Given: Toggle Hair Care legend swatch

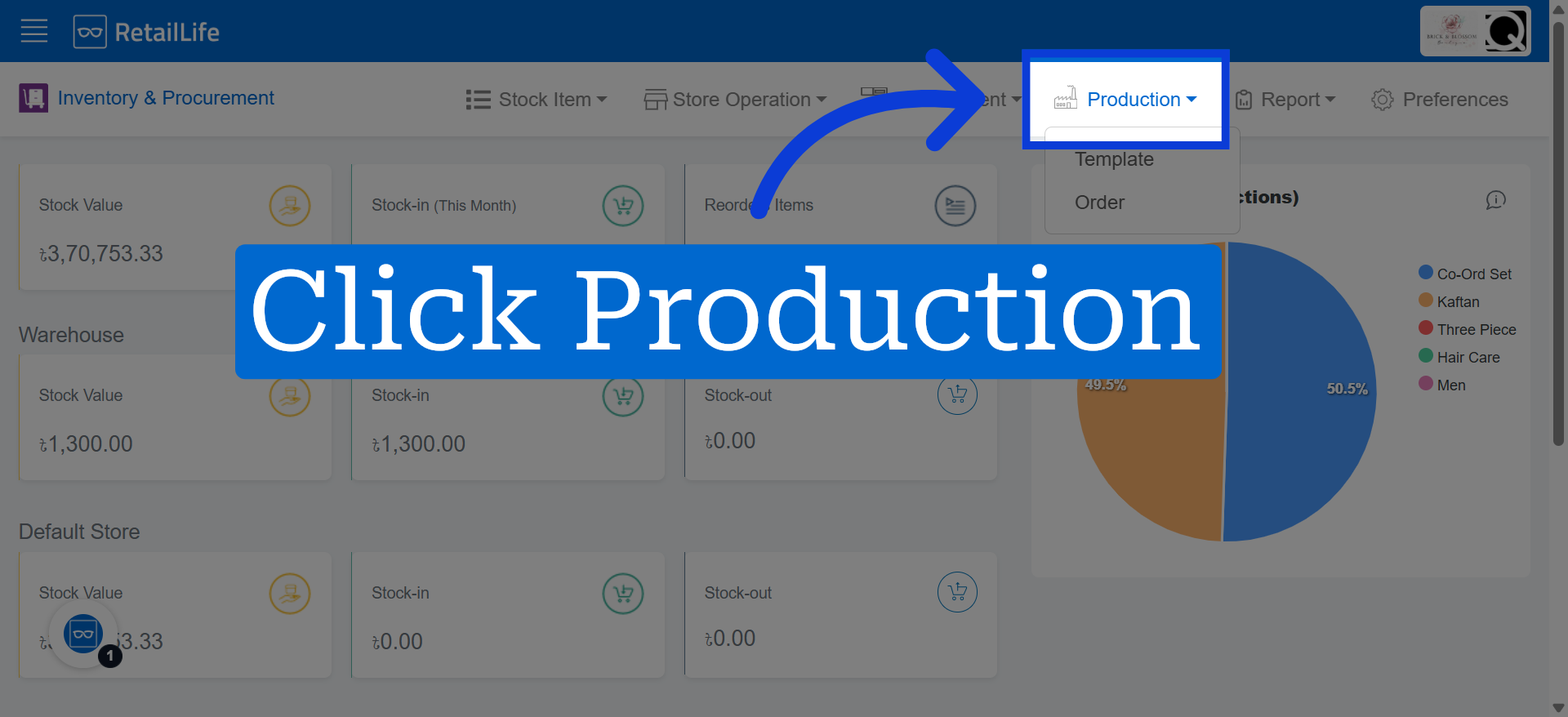Looking at the screenshot, I should pyautogui.click(x=1426, y=356).
